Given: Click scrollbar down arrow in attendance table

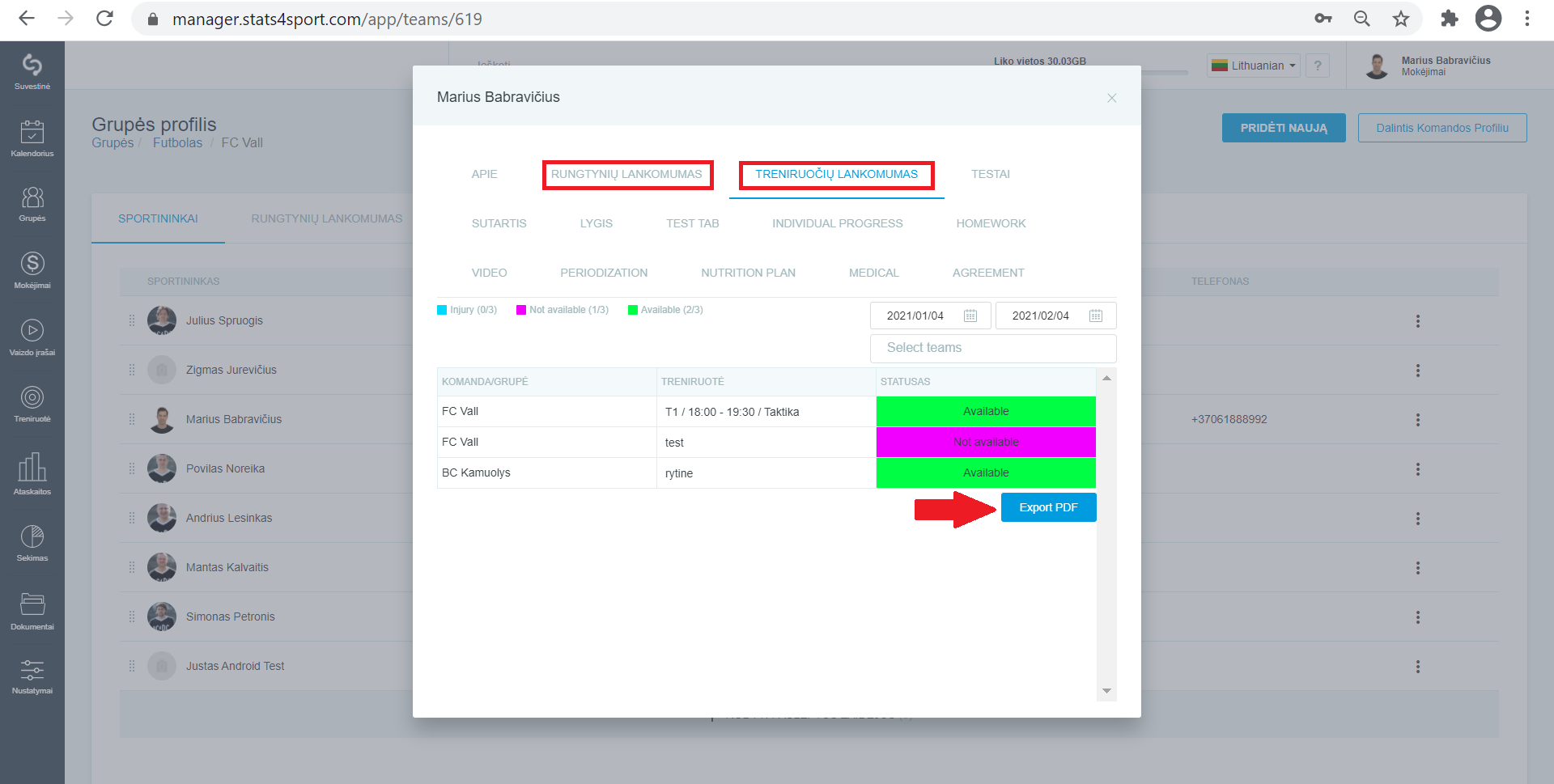Looking at the screenshot, I should [1106, 691].
